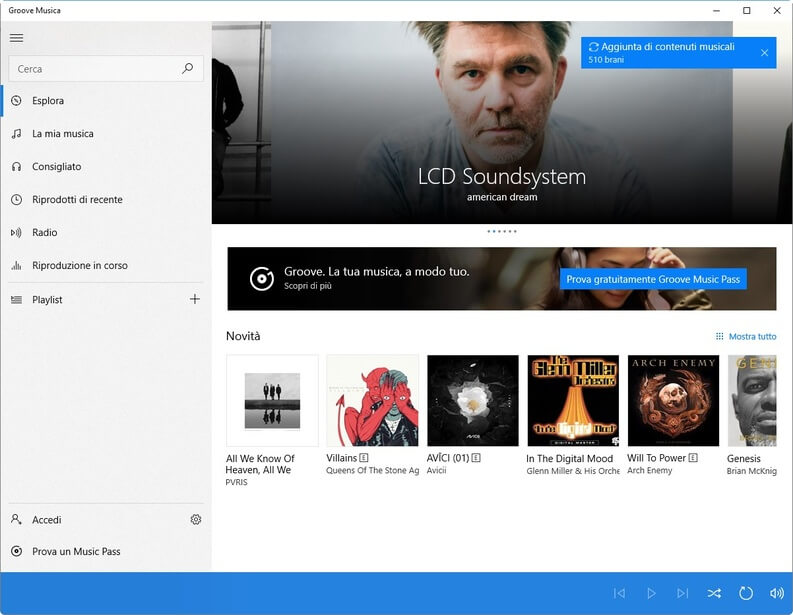The image size is (793, 615).
Task: Open the LCD Soundsystem hero banner
Action: pos(502,122)
